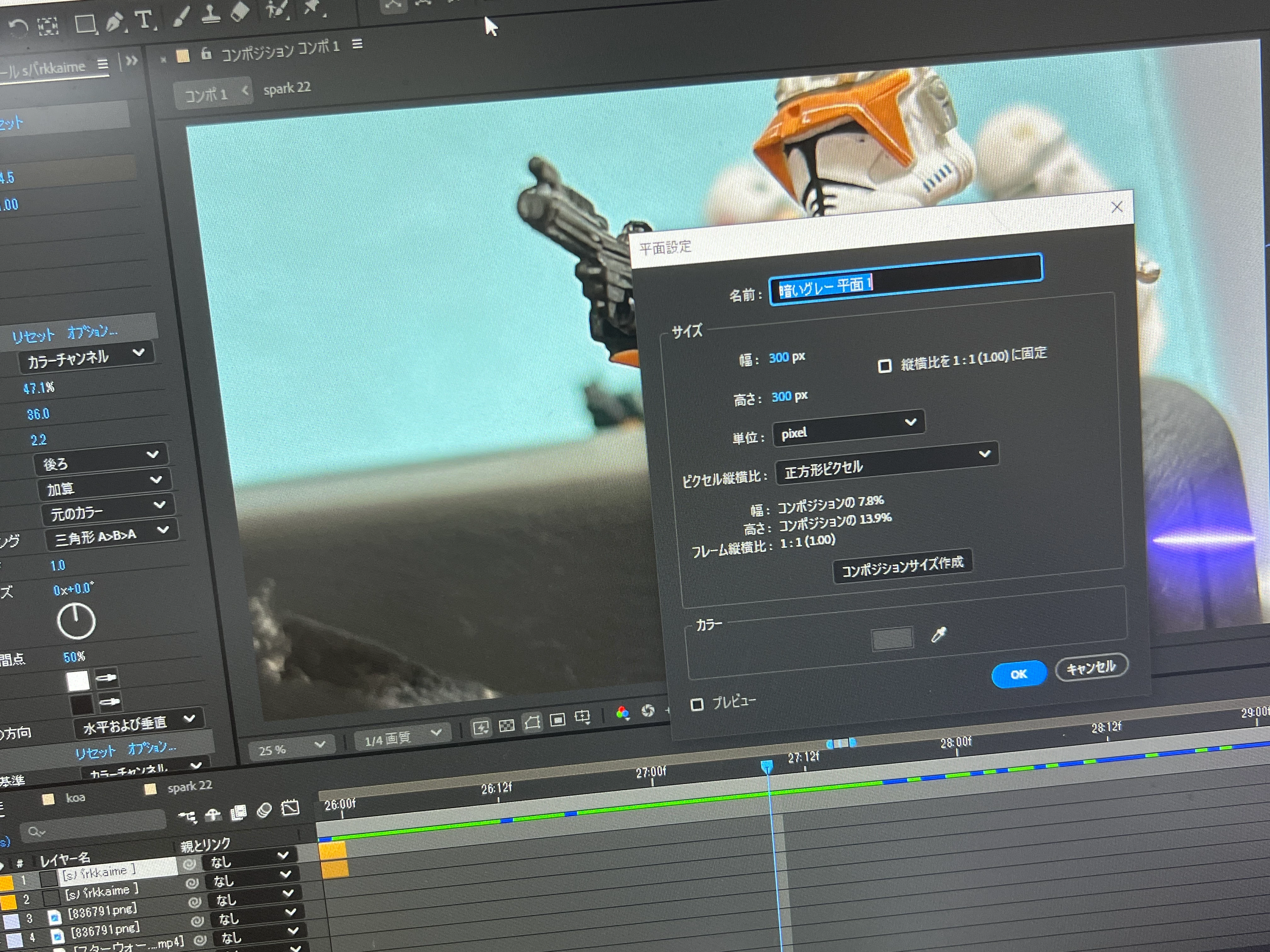Select the Clone Stamp tool
1270x952 pixels.
click(211, 15)
